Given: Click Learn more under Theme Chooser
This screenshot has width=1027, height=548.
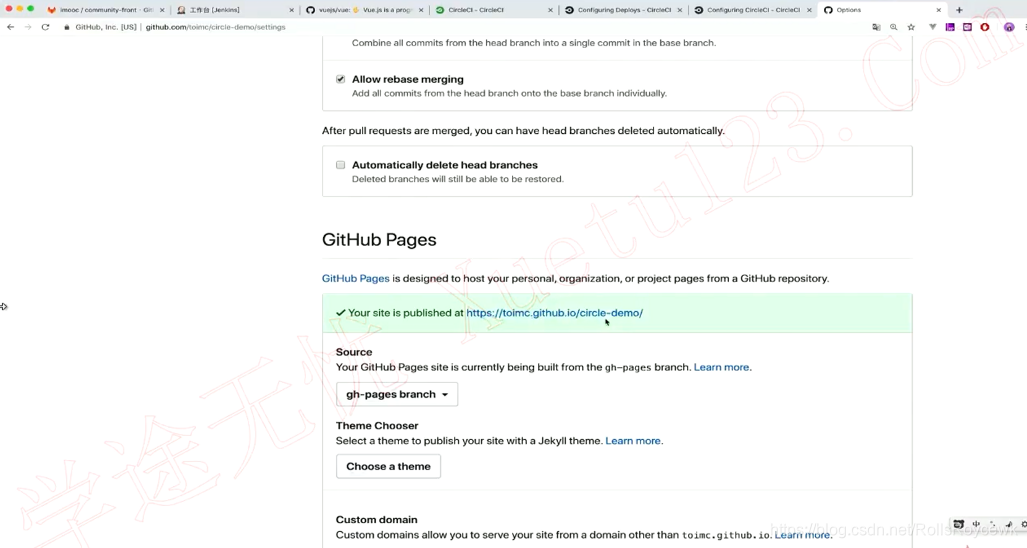Looking at the screenshot, I should point(633,441).
